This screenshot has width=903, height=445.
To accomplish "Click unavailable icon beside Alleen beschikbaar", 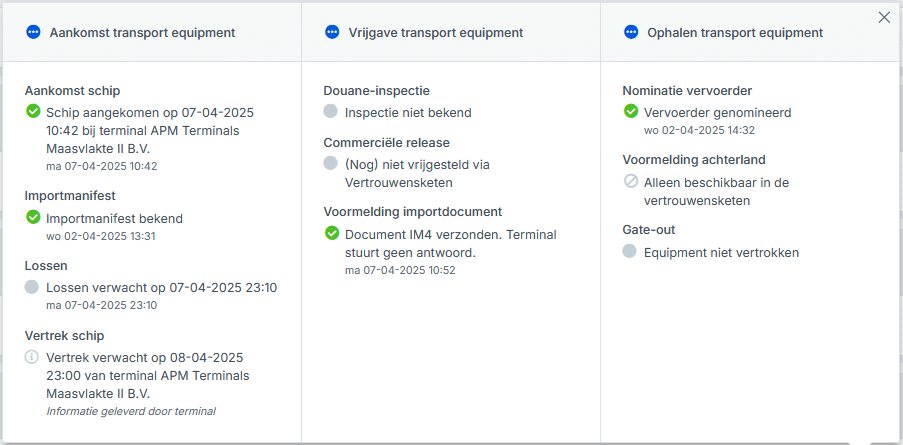I will [631, 181].
